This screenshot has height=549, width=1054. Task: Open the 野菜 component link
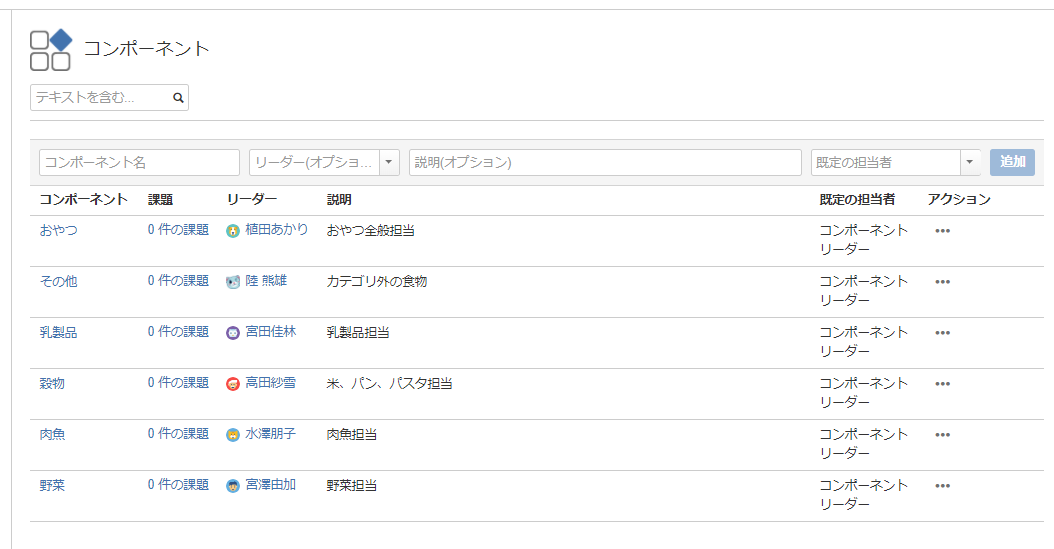click(x=52, y=486)
